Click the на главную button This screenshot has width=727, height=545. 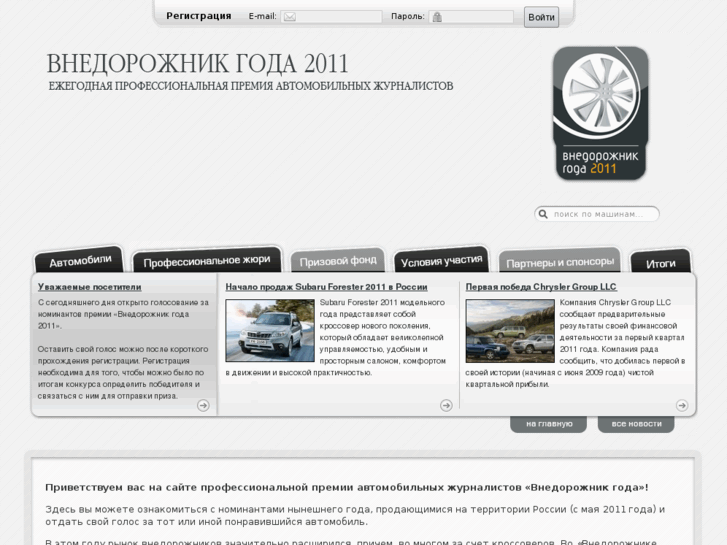[x=549, y=424]
